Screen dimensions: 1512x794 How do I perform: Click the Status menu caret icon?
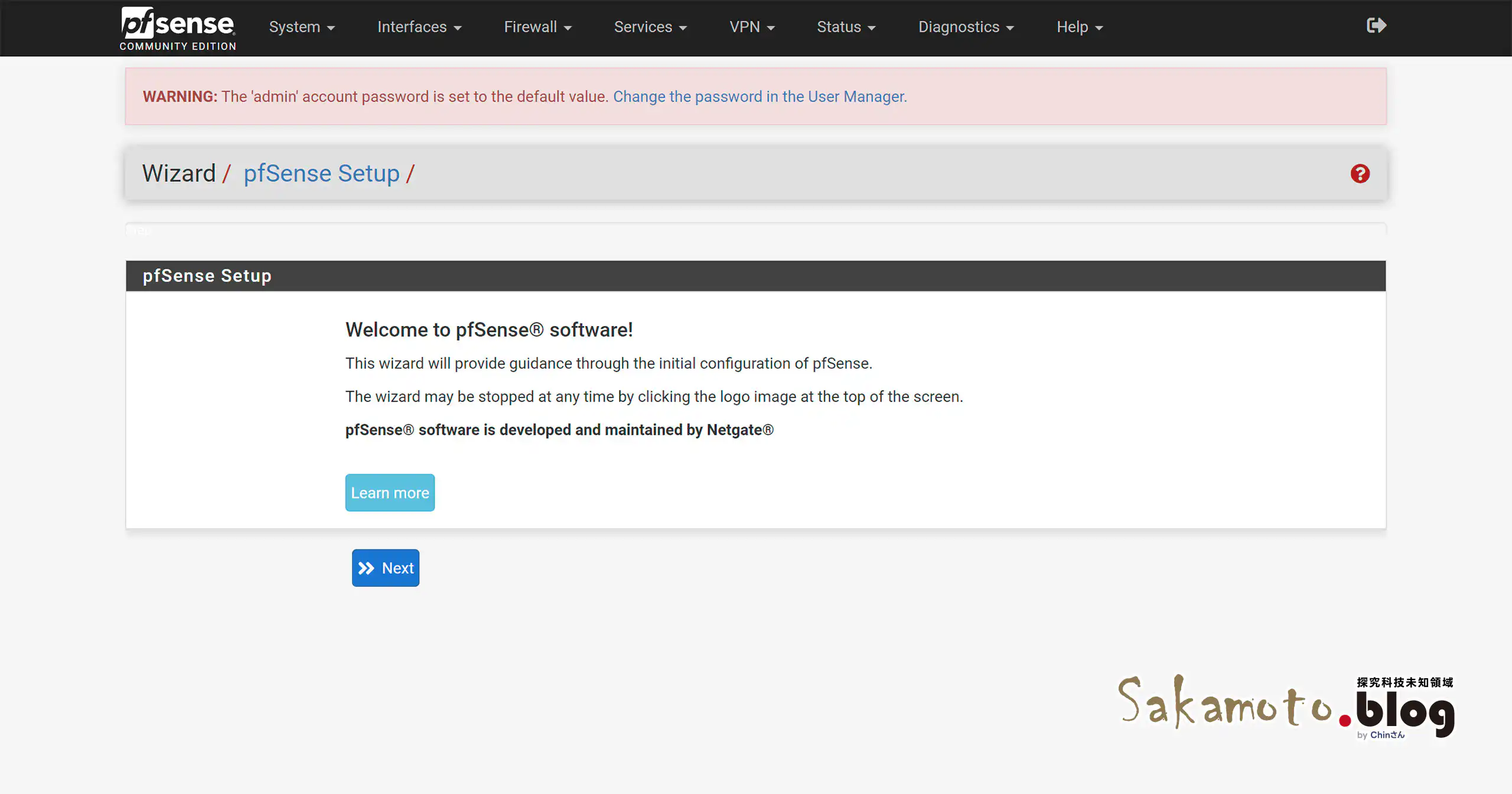click(x=873, y=27)
